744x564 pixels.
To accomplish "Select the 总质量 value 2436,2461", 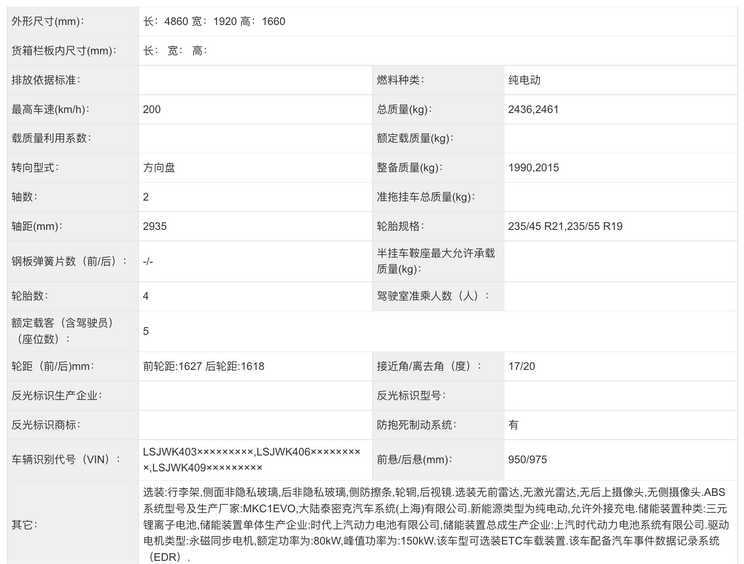I will tap(534, 109).
